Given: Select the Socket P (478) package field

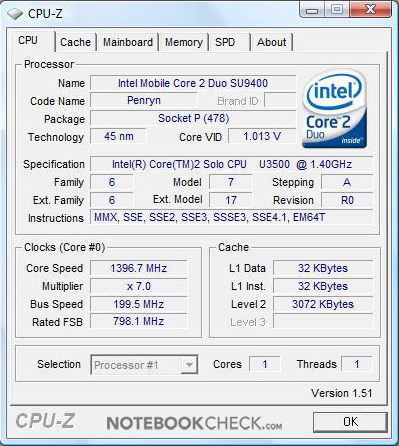Looking at the screenshot, I should (193, 118).
